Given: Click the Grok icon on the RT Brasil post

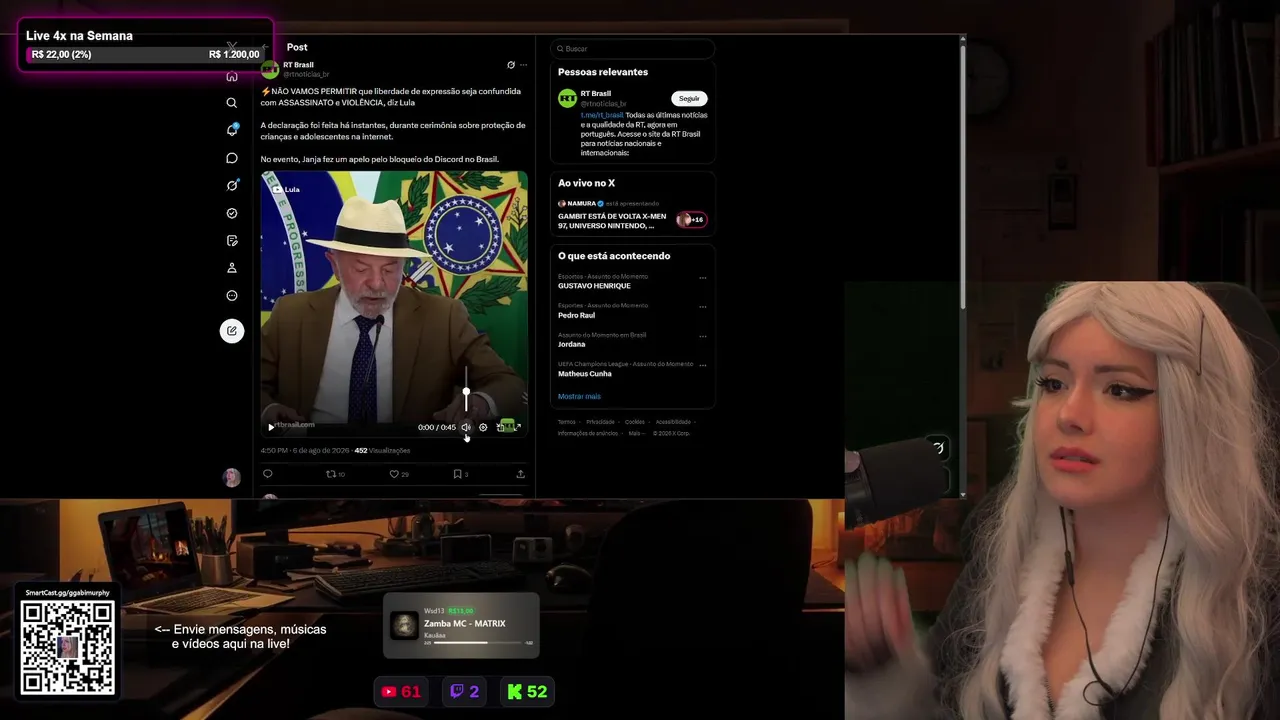Looking at the screenshot, I should 511,65.
